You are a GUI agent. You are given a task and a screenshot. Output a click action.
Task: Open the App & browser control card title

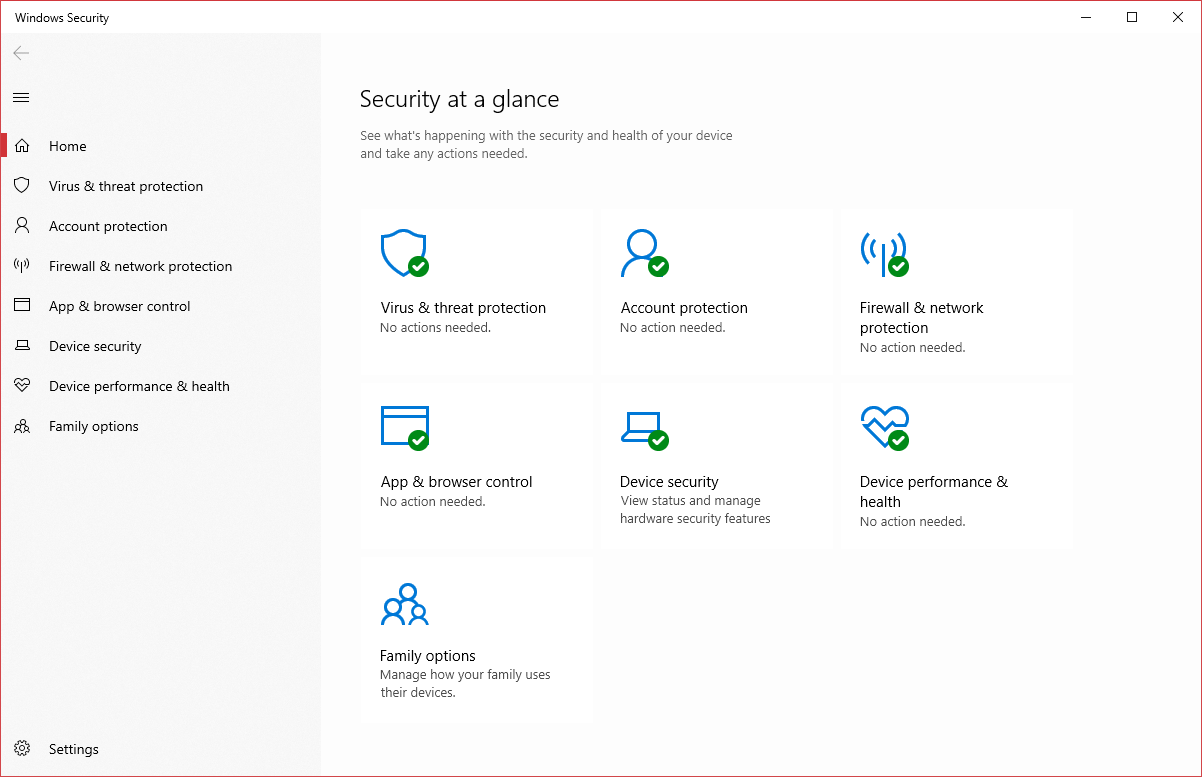tap(456, 482)
